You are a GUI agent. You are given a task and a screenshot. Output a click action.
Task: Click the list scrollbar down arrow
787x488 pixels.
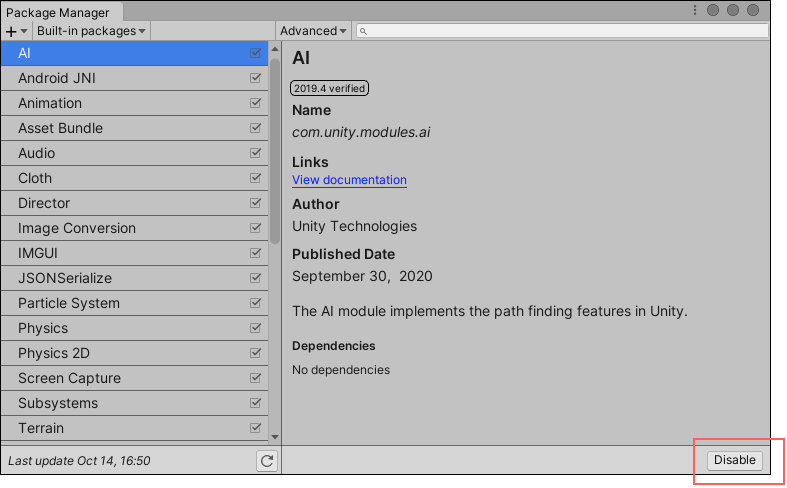point(275,437)
